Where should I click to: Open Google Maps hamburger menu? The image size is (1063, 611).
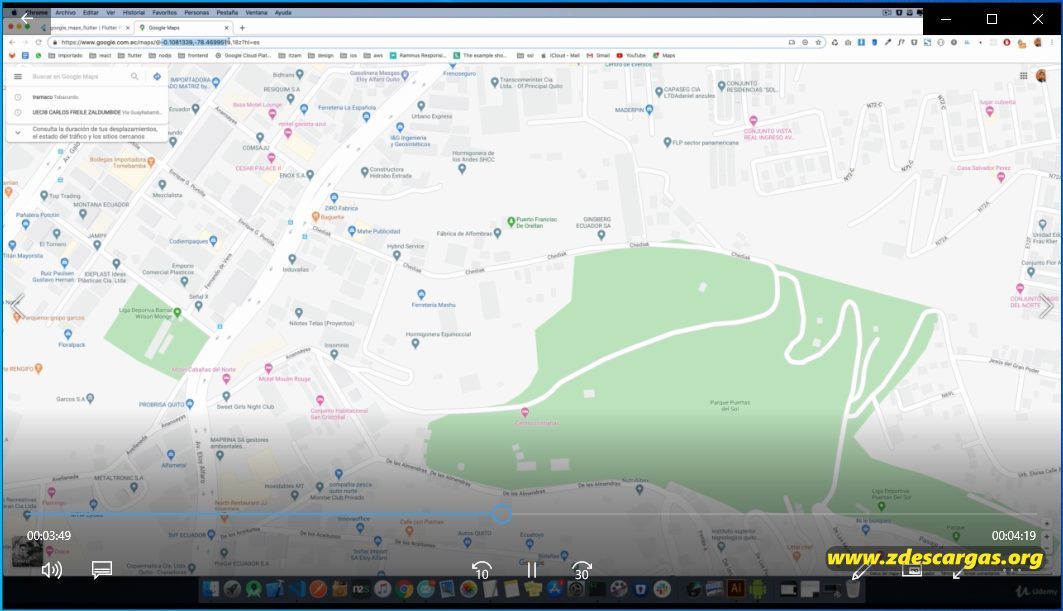(18, 77)
